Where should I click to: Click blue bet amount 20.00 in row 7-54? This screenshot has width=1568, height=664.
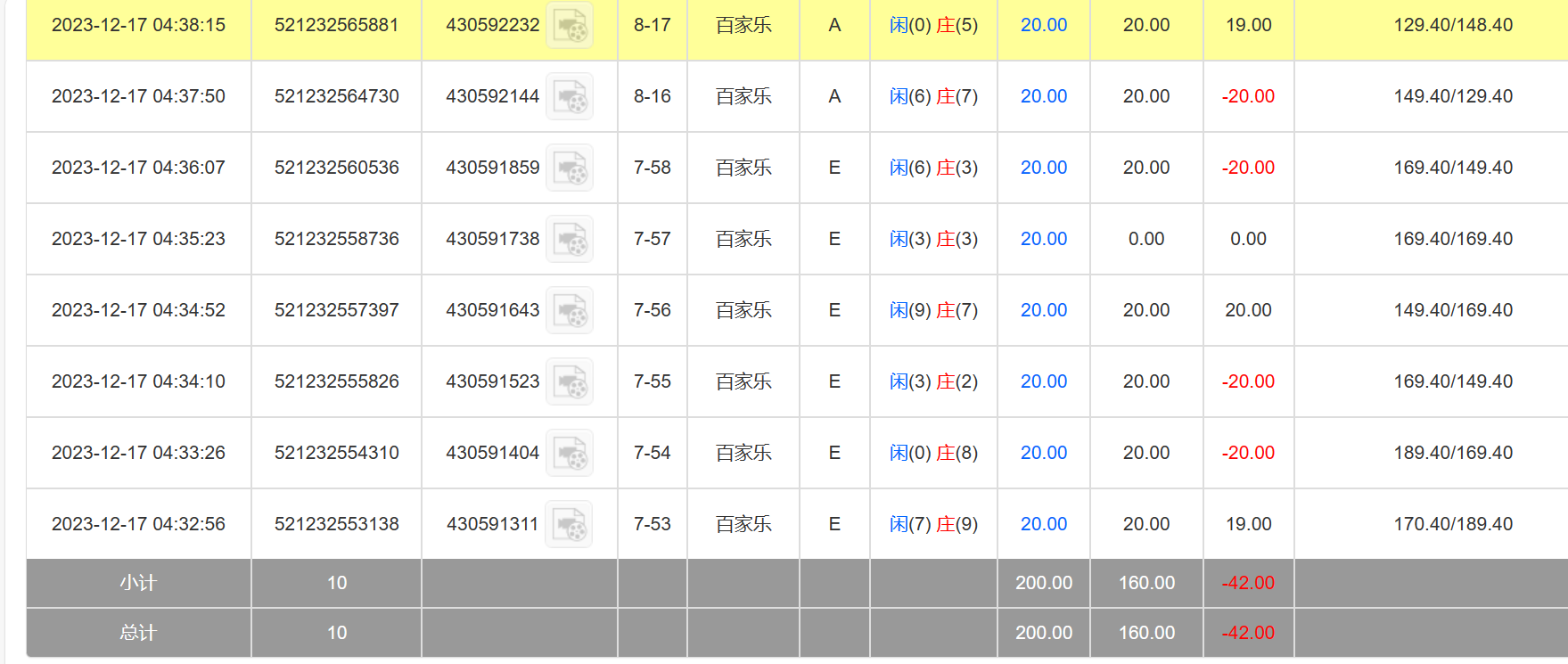click(1044, 453)
